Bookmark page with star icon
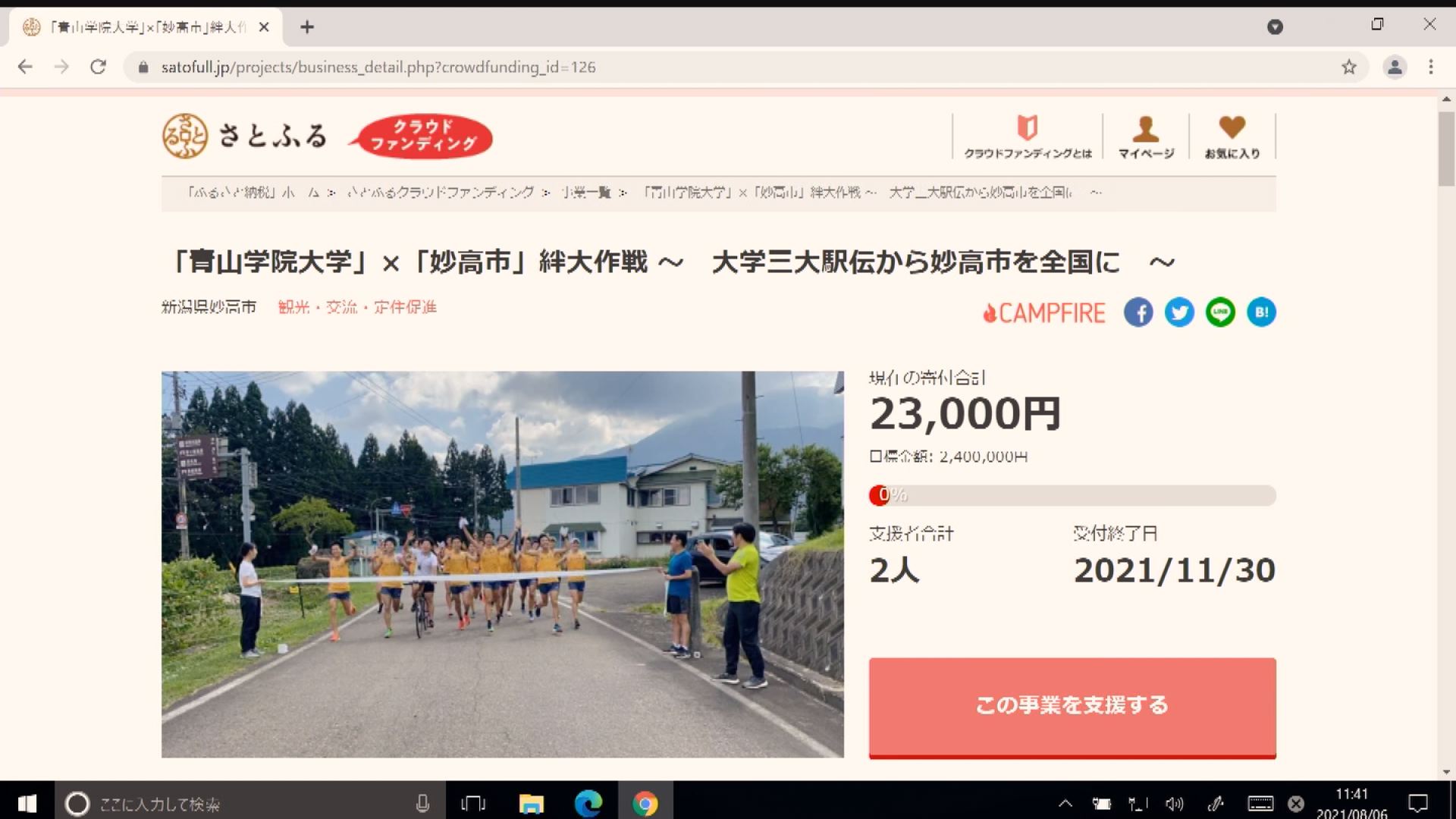 point(1348,67)
